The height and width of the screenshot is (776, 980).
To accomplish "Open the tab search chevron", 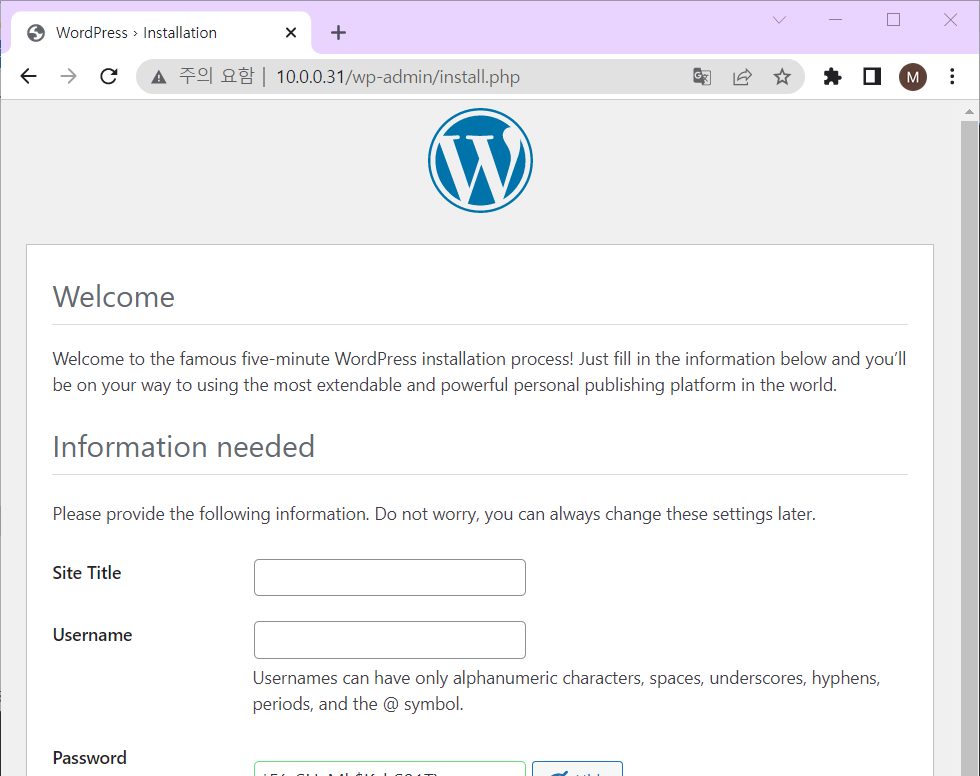I will (779, 20).
